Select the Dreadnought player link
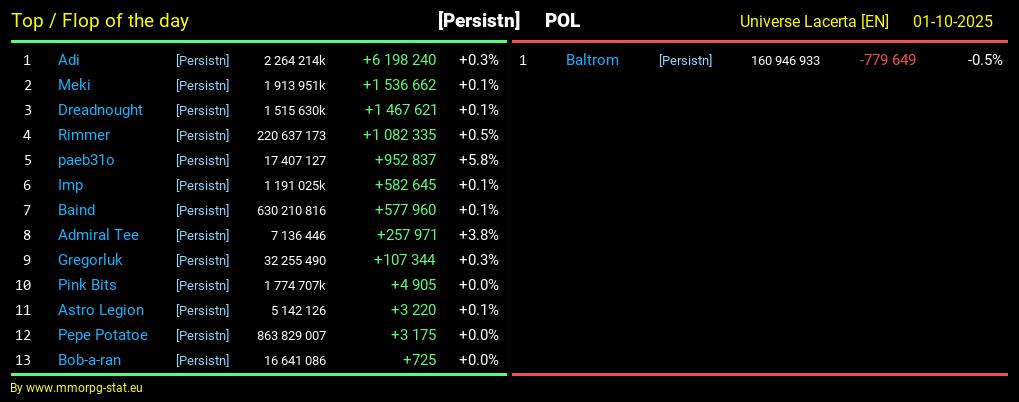The height and width of the screenshot is (402, 1019). pos(100,110)
